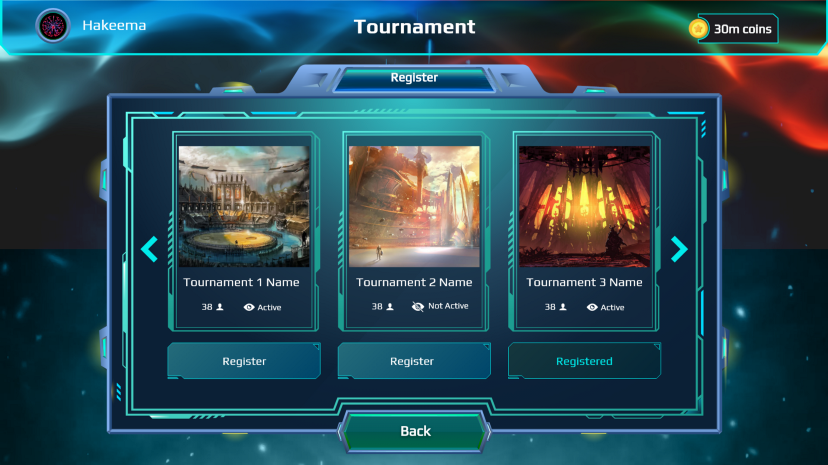828x465 pixels.
Task: Open the Tournament 2 golden city thumbnail
Action: pyautogui.click(x=414, y=206)
